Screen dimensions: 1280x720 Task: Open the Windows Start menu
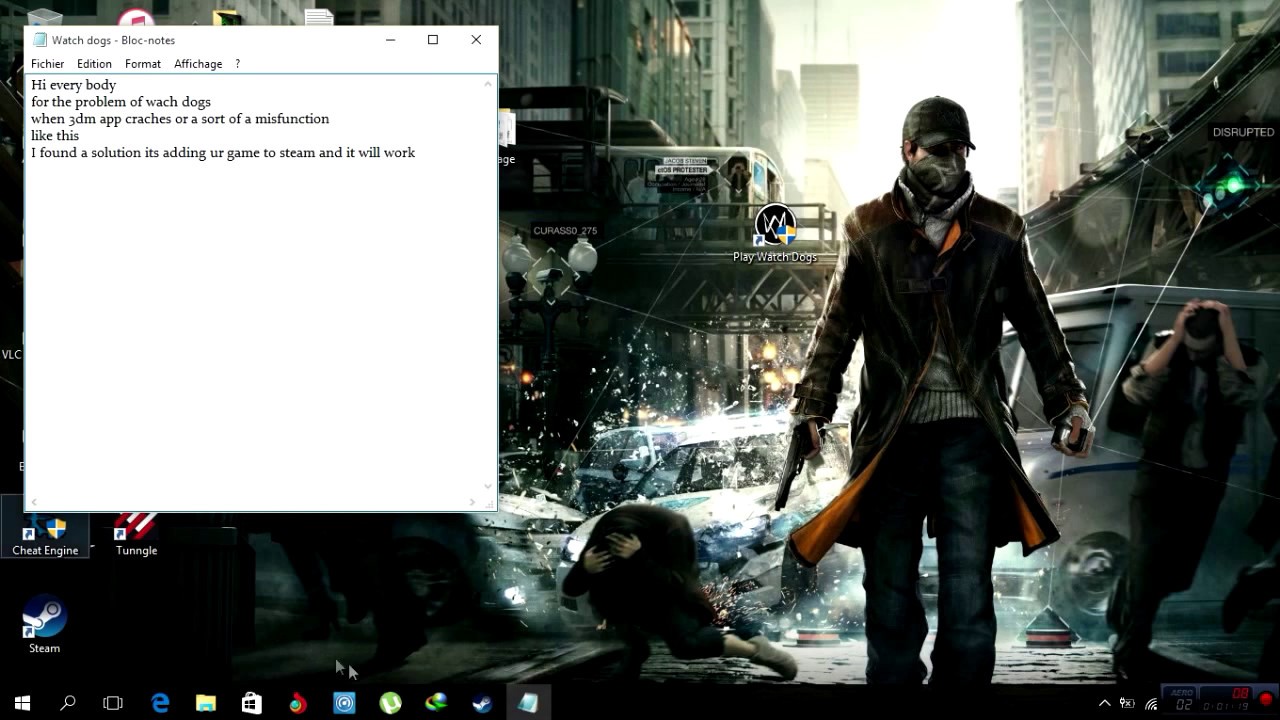[22, 703]
